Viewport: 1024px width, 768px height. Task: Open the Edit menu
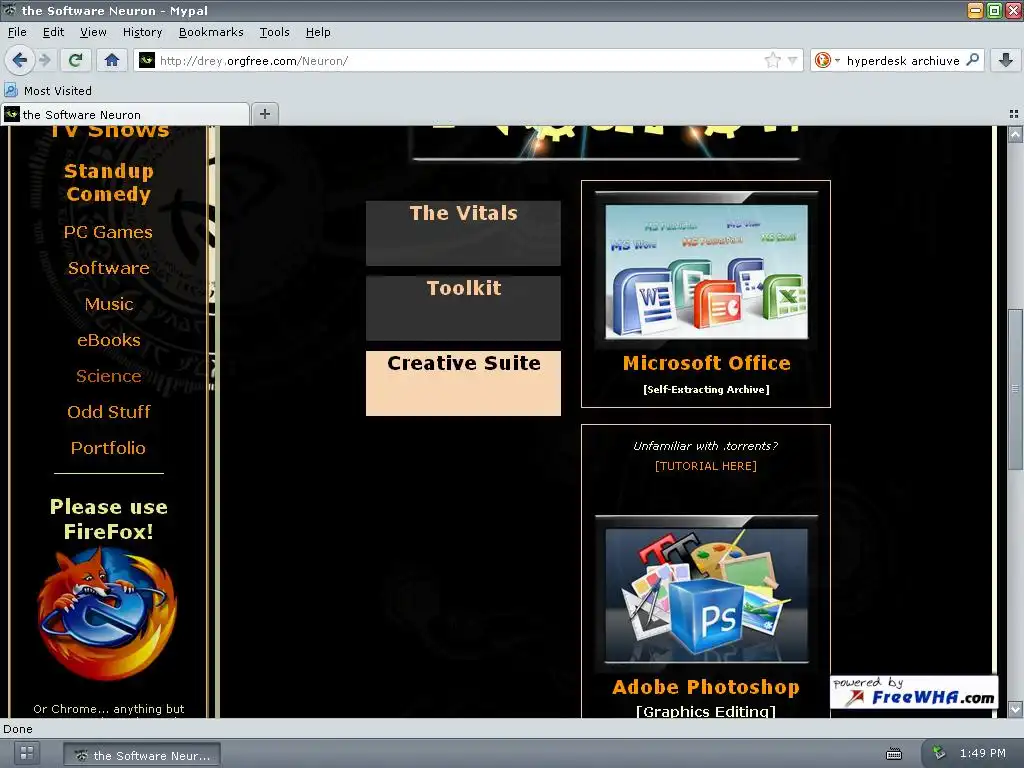click(x=54, y=32)
